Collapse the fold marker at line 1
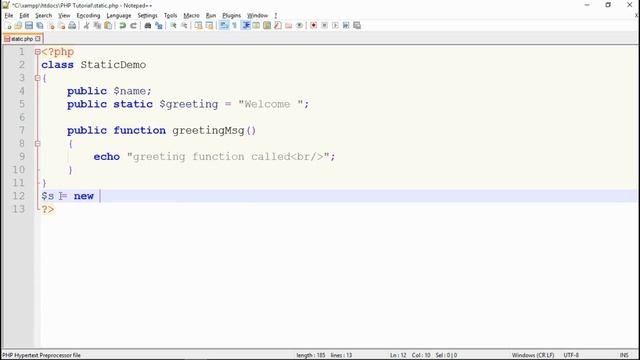This screenshot has height=360, width=640. coord(38,52)
